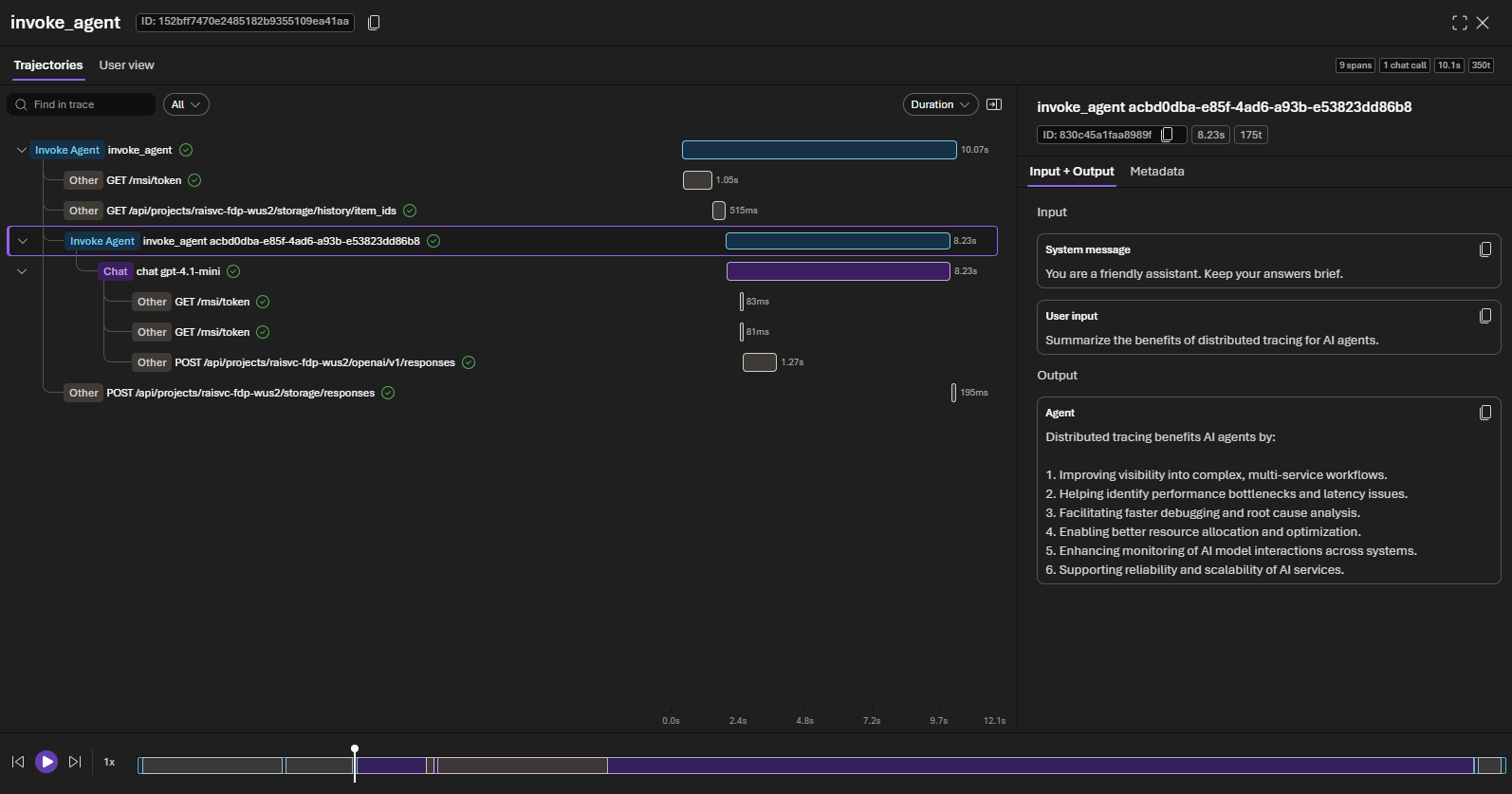This screenshot has height=794, width=1512.
Task: Click the 350t token count badge
Action: pyautogui.click(x=1482, y=65)
